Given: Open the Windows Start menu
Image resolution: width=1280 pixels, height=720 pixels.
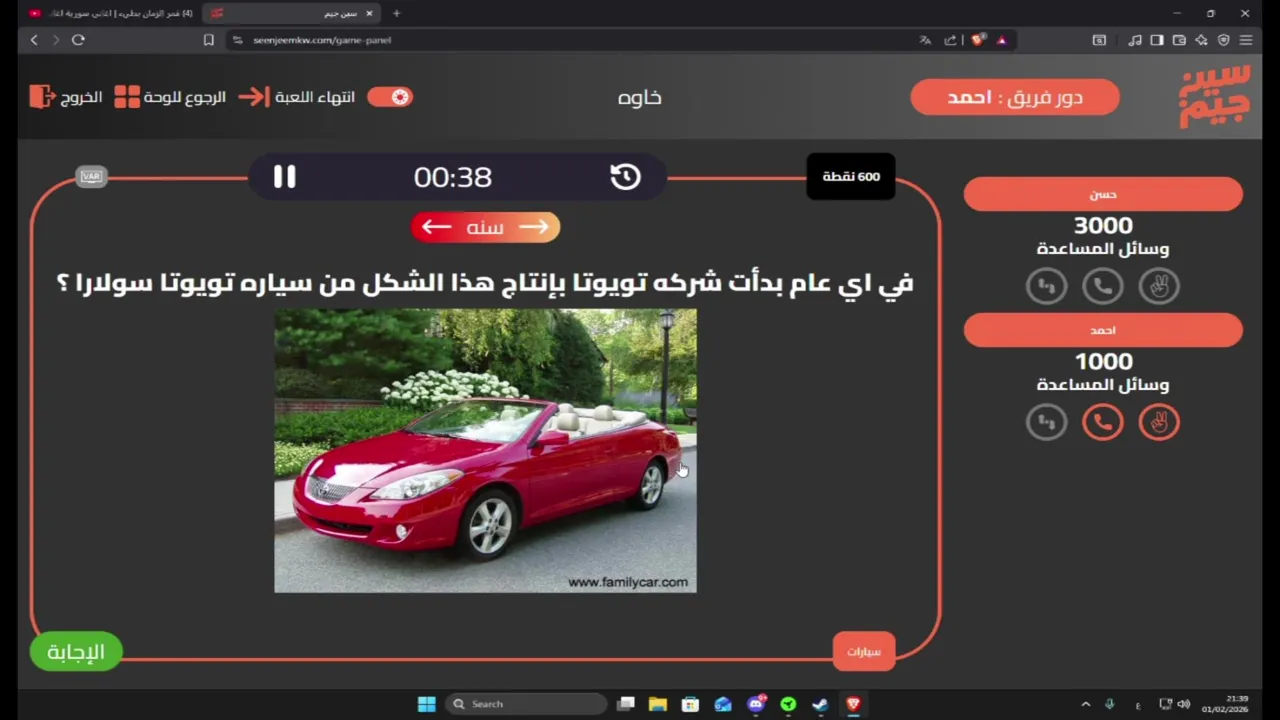Looking at the screenshot, I should click(x=426, y=704).
